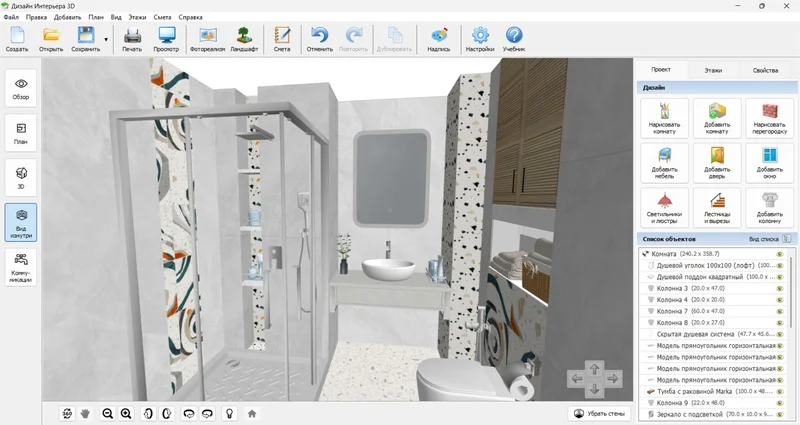Open Настройки gear settings
Image resolution: width=800 pixels, height=425 pixels.
(x=480, y=39)
